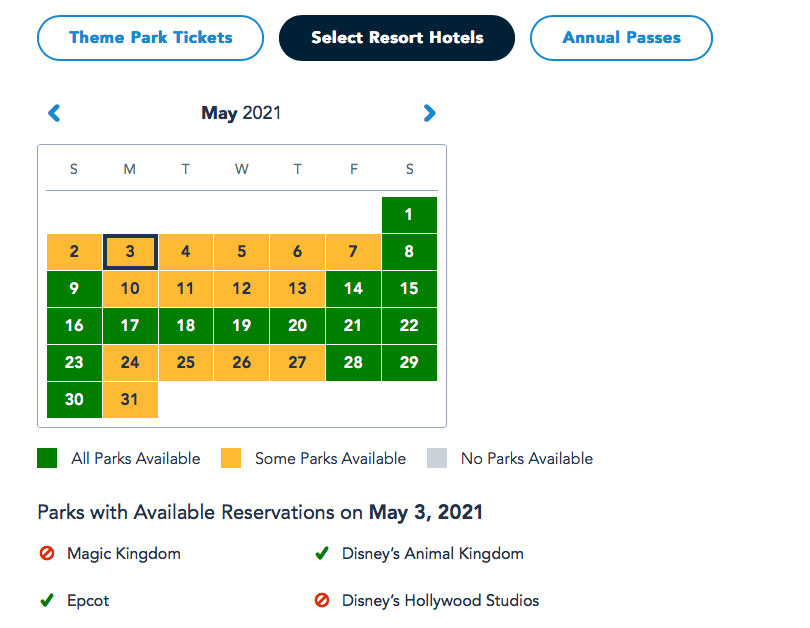
Task: Click the gray No Parks Available legend swatch
Action: tap(436, 459)
